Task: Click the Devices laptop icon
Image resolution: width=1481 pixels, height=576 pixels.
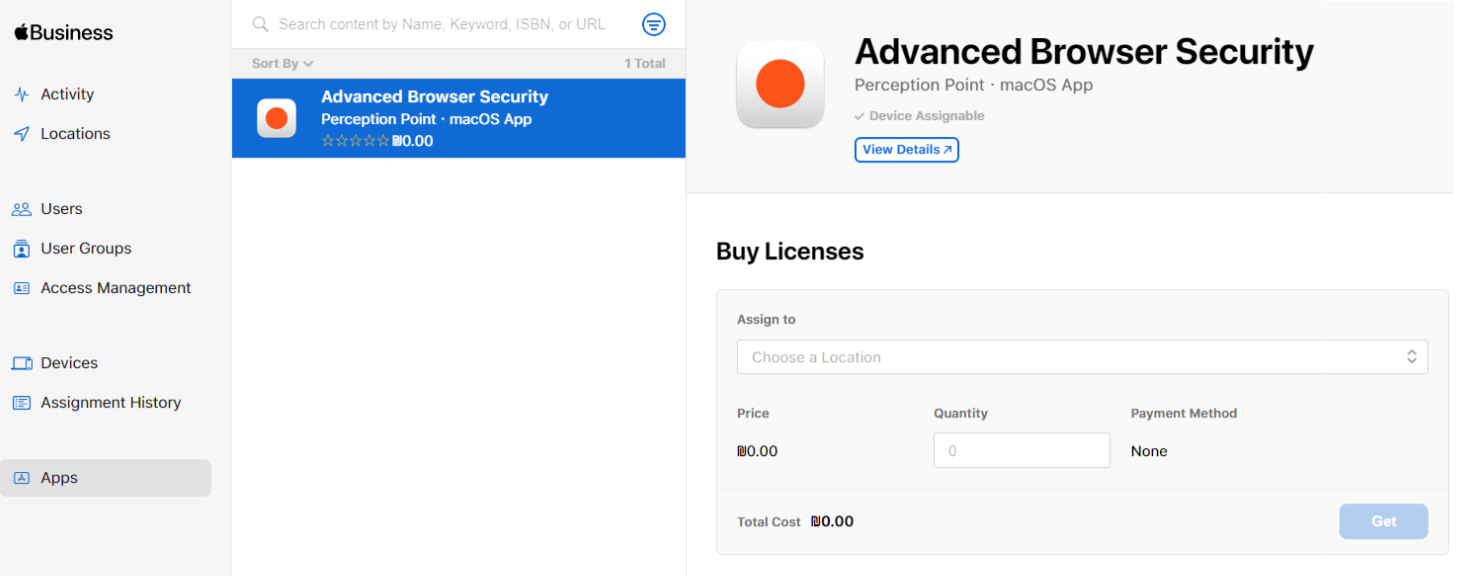Action: (21, 363)
